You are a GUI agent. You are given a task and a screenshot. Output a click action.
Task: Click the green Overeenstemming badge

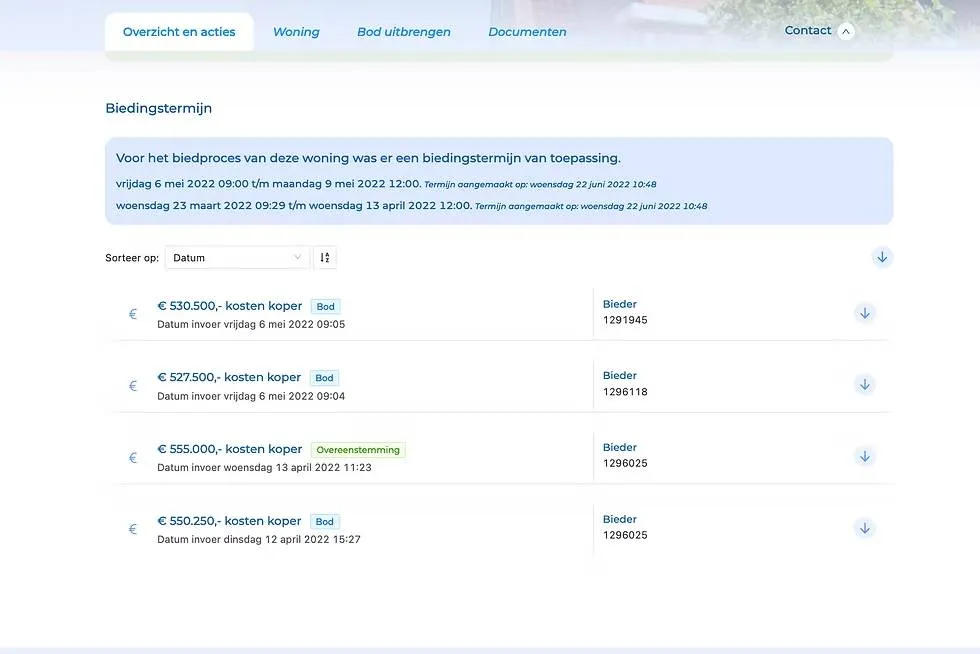tap(358, 450)
